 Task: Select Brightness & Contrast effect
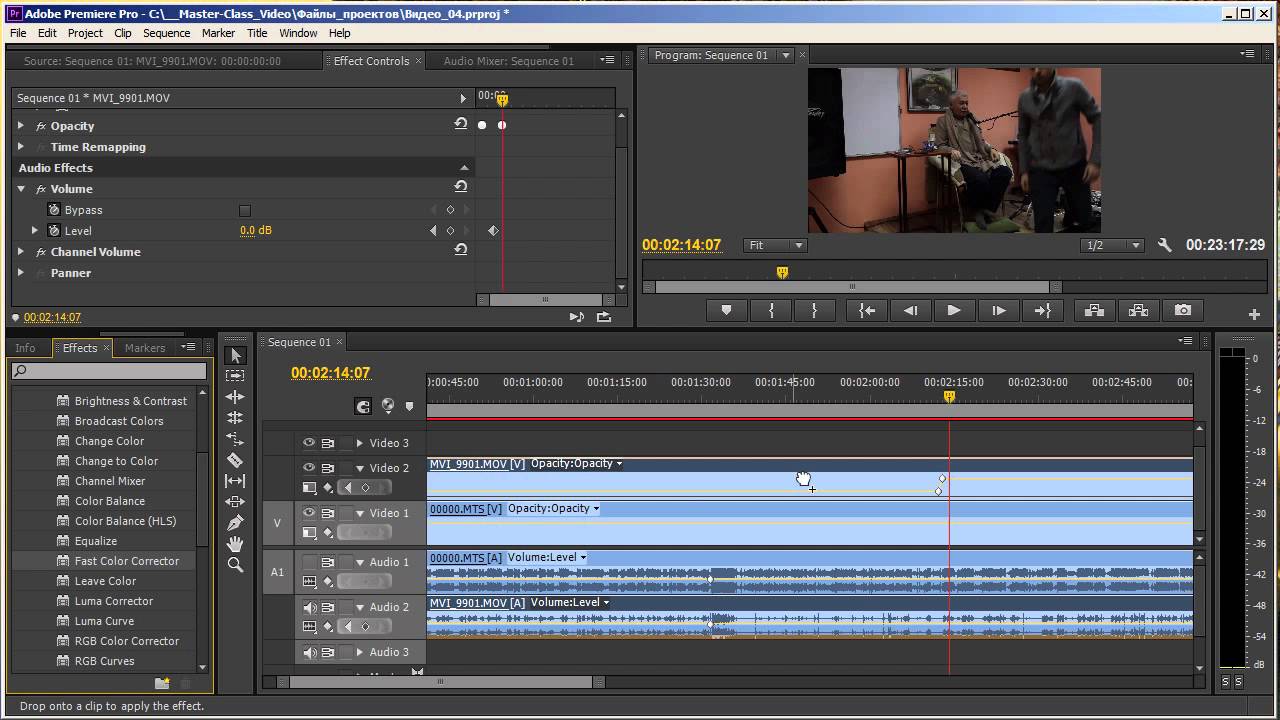tap(131, 401)
